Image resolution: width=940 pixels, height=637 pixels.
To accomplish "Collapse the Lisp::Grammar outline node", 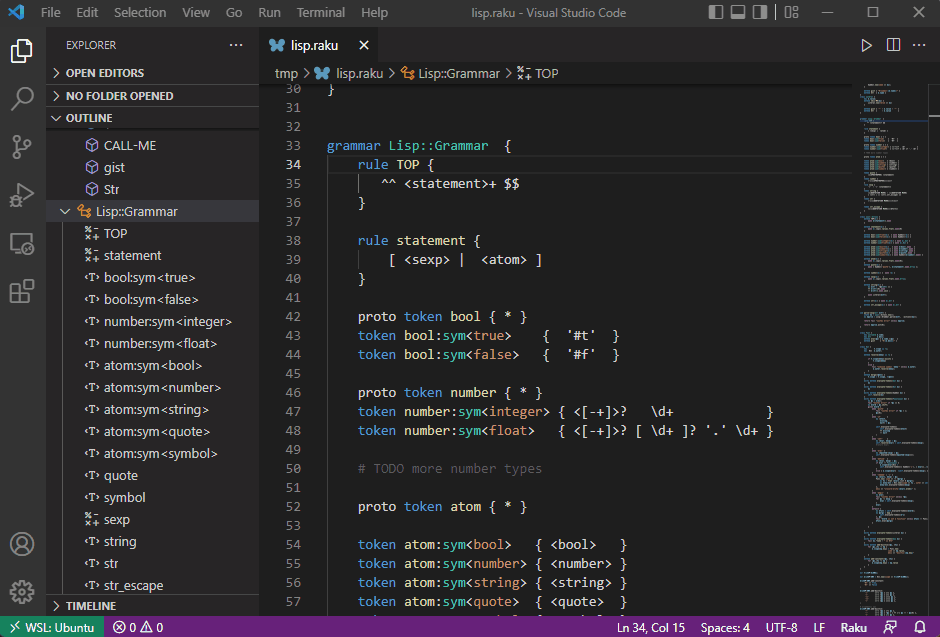I will pyautogui.click(x=65, y=212).
